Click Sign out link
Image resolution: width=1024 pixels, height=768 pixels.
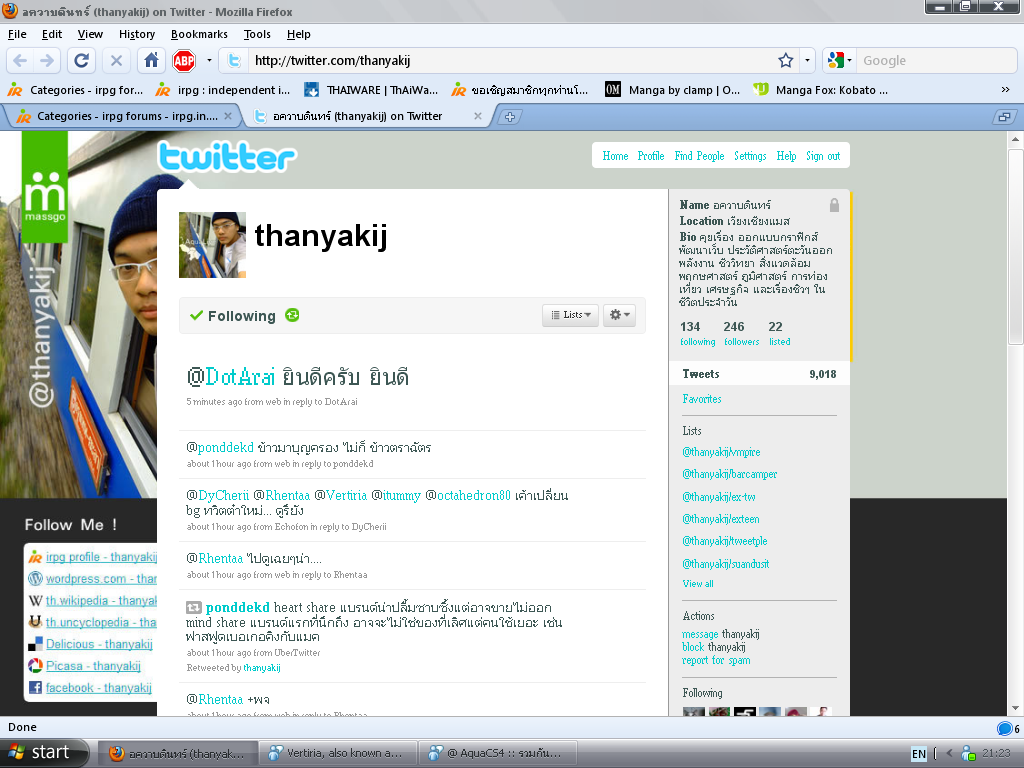[x=823, y=156]
